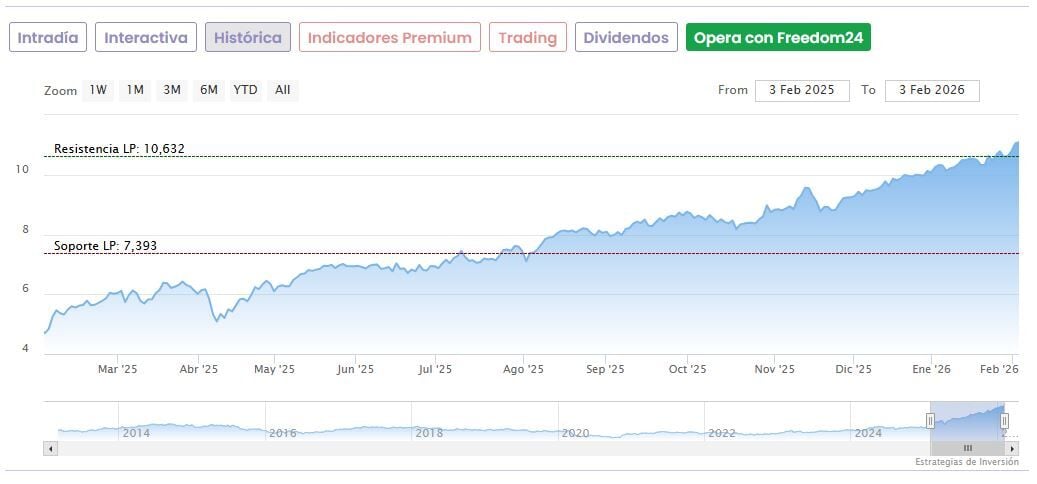This screenshot has width=1037, height=484.
Task: Click the From date field
Action: [802, 90]
